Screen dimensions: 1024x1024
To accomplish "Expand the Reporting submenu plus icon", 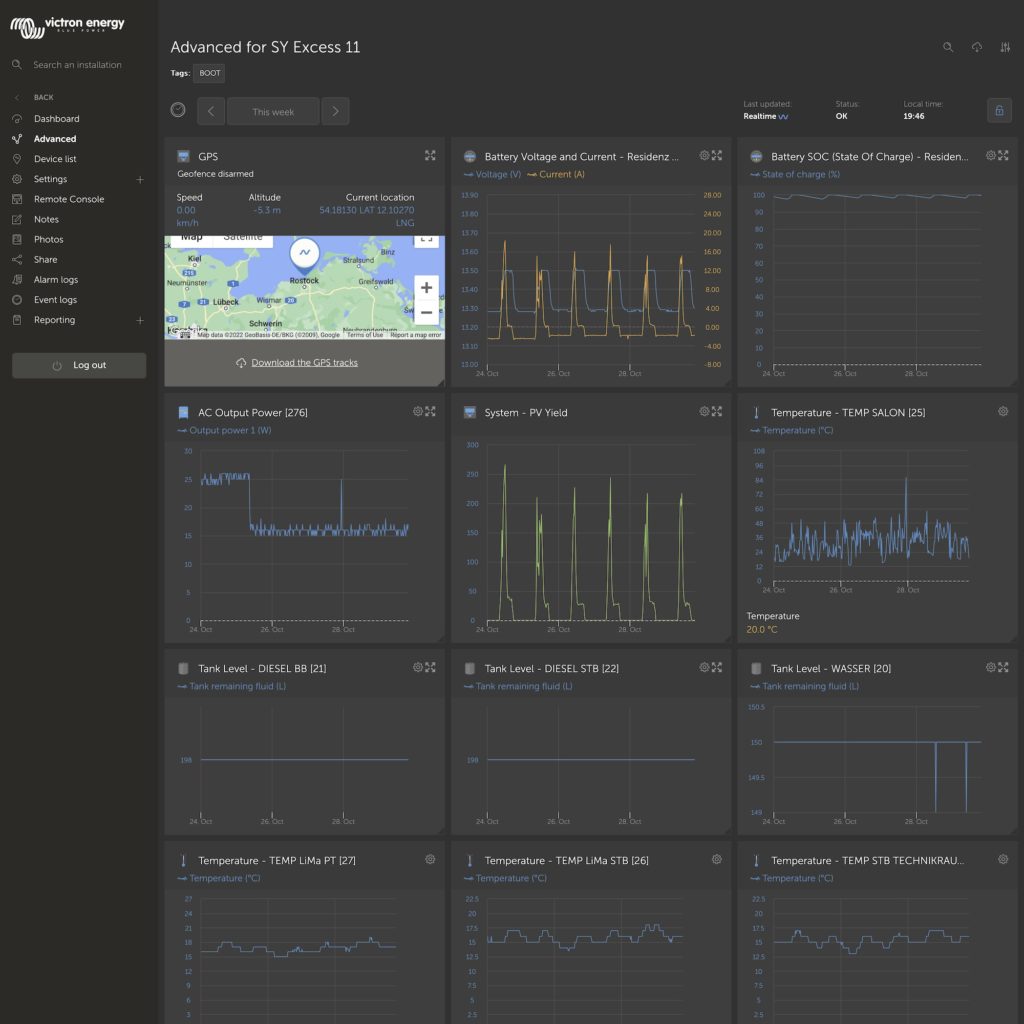I will pyautogui.click(x=140, y=321).
